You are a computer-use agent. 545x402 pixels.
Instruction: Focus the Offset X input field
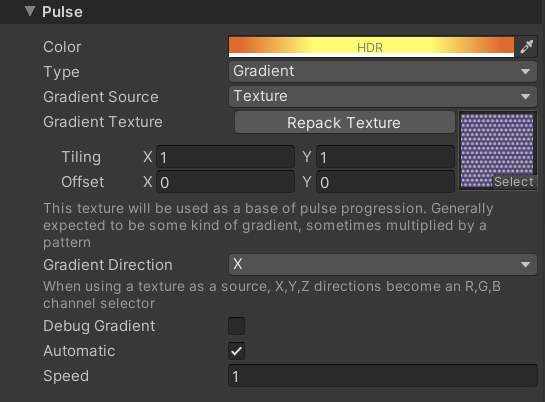pyautogui.click(x=226, y=182)
